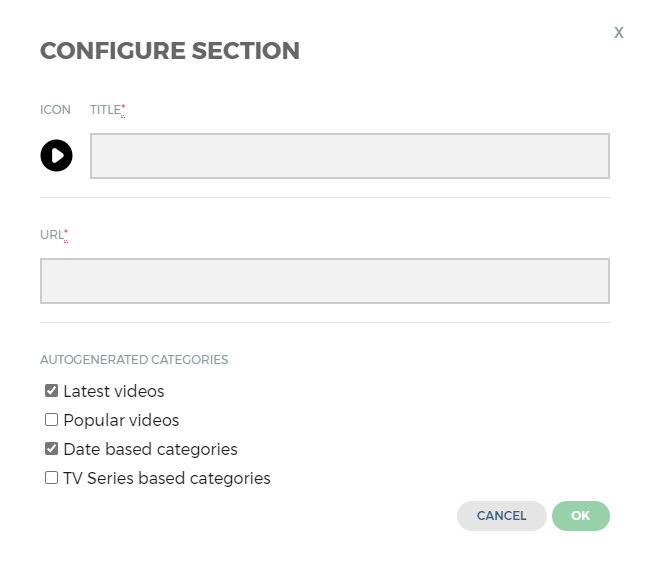Select the "Date based categories" label

[150, 450]
